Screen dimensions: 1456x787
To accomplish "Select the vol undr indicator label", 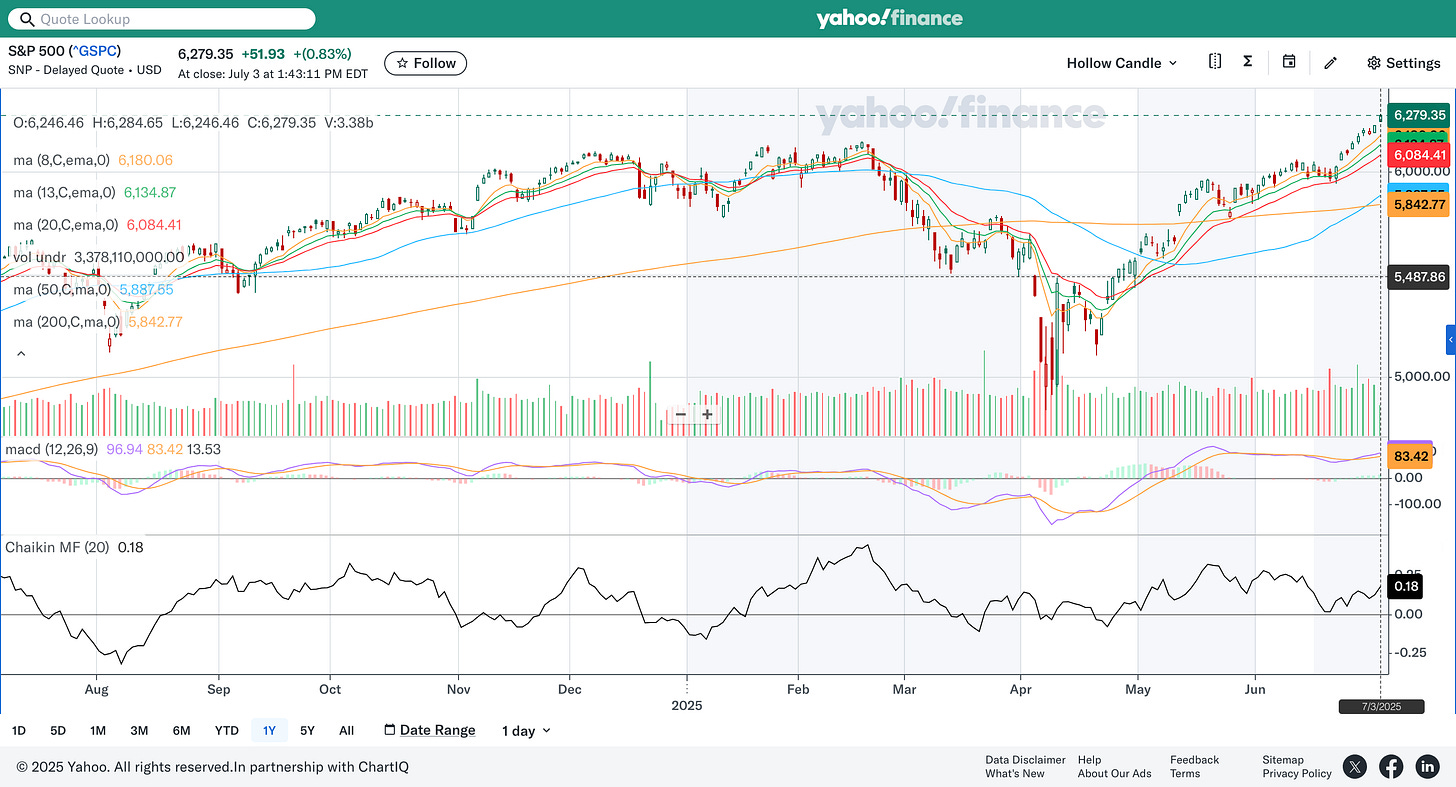I will (40, 257).
